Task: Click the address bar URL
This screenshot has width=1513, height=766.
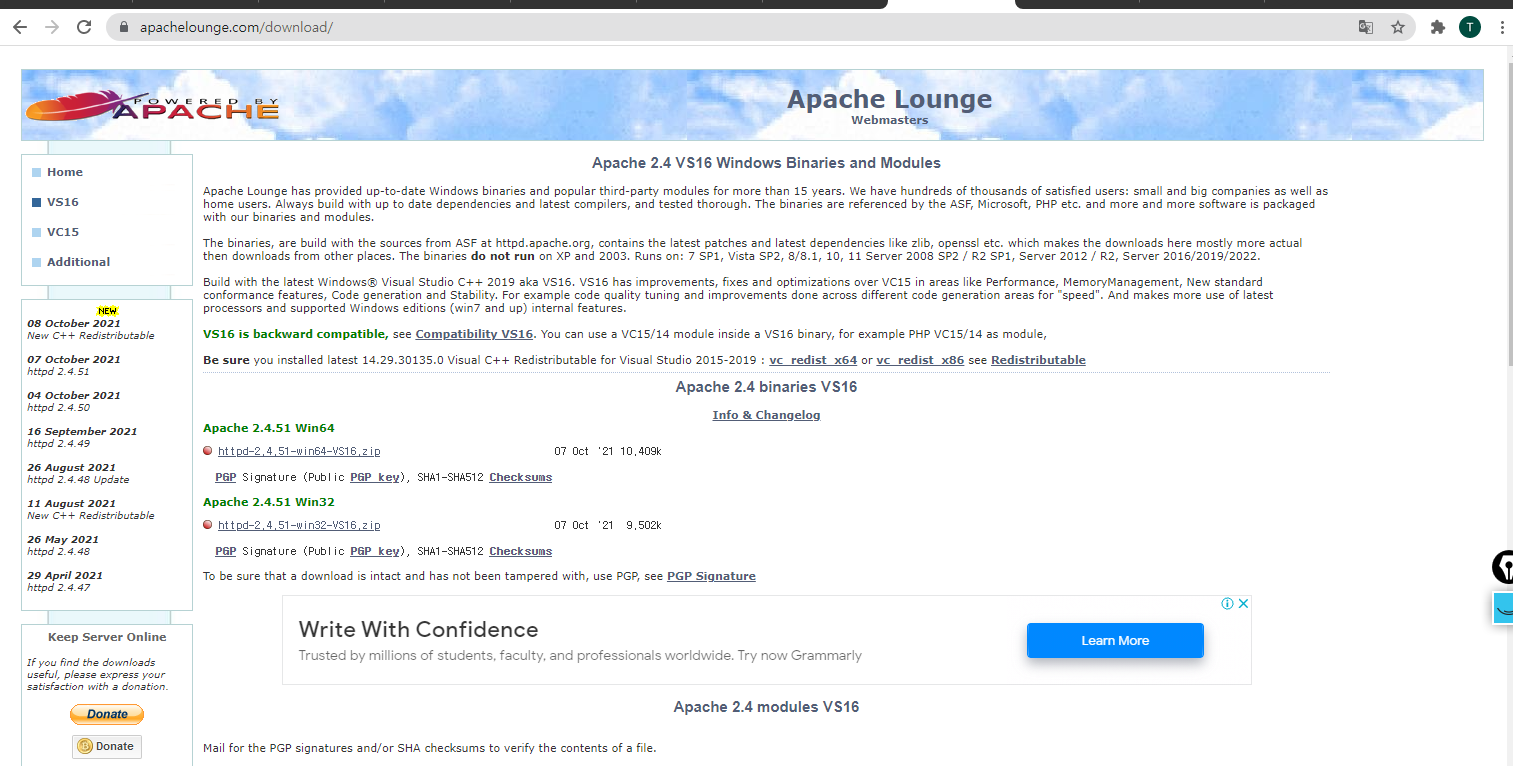Action: tap(236, 27)
